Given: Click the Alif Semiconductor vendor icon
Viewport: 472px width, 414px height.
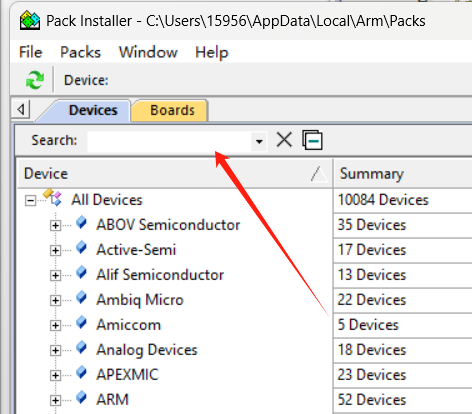Looking at the screenshot, I should point(81,272).
